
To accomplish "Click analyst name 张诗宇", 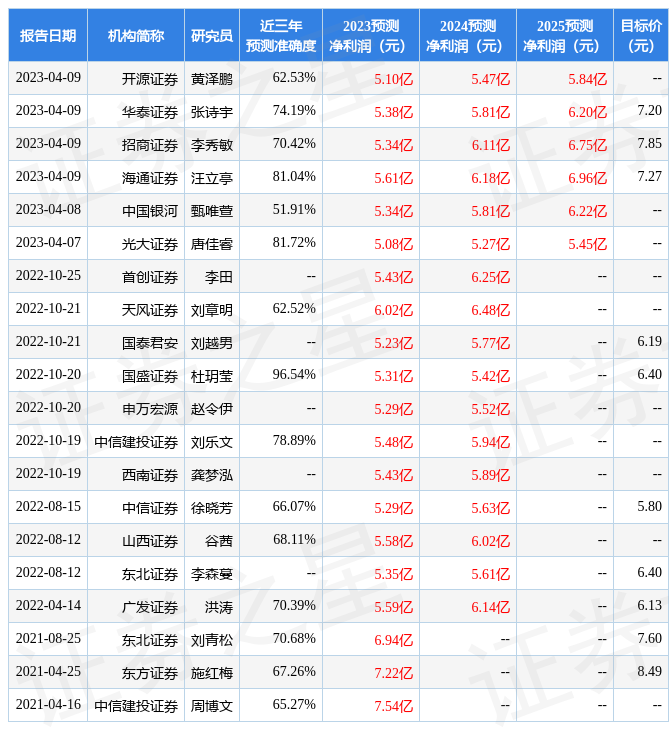I will 212,112.
